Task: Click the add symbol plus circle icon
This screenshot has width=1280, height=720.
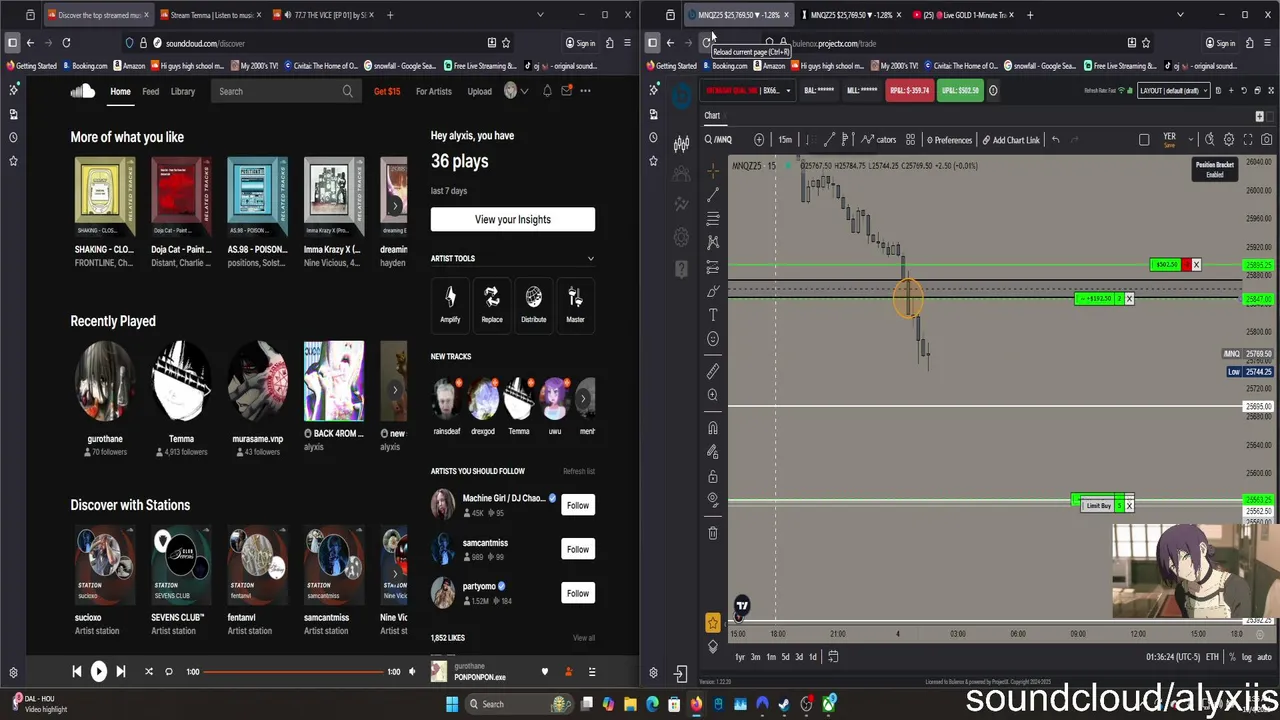Action: pyautogui.click(x=759, y=140)
